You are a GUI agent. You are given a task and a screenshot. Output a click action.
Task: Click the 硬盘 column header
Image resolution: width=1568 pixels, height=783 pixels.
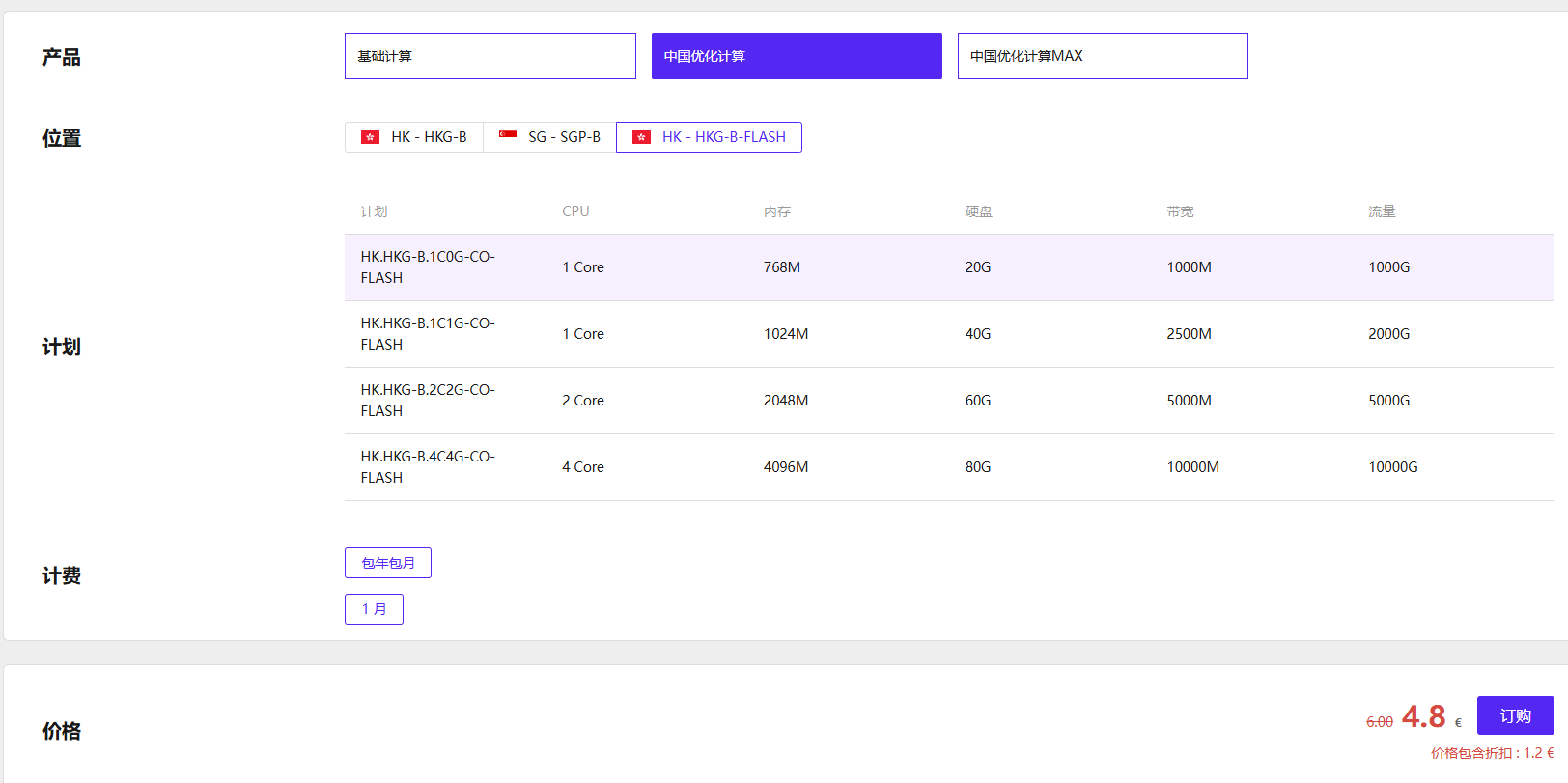[979, 211]
